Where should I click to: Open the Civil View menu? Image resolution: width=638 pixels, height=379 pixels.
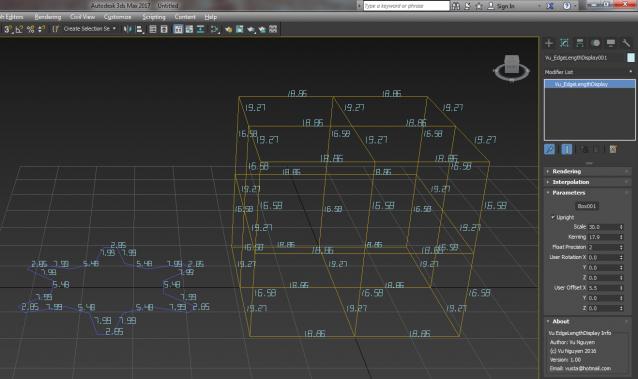82,17
